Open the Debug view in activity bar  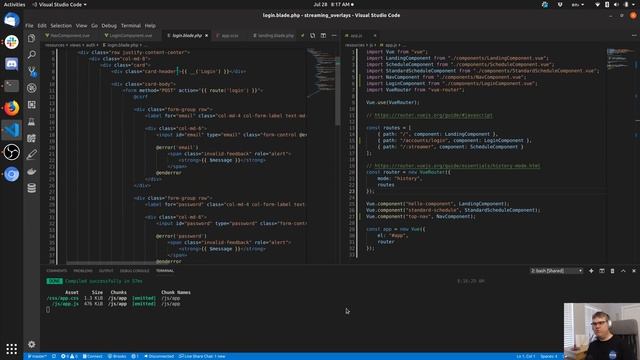pyautogui.click(x=31, y=88)
